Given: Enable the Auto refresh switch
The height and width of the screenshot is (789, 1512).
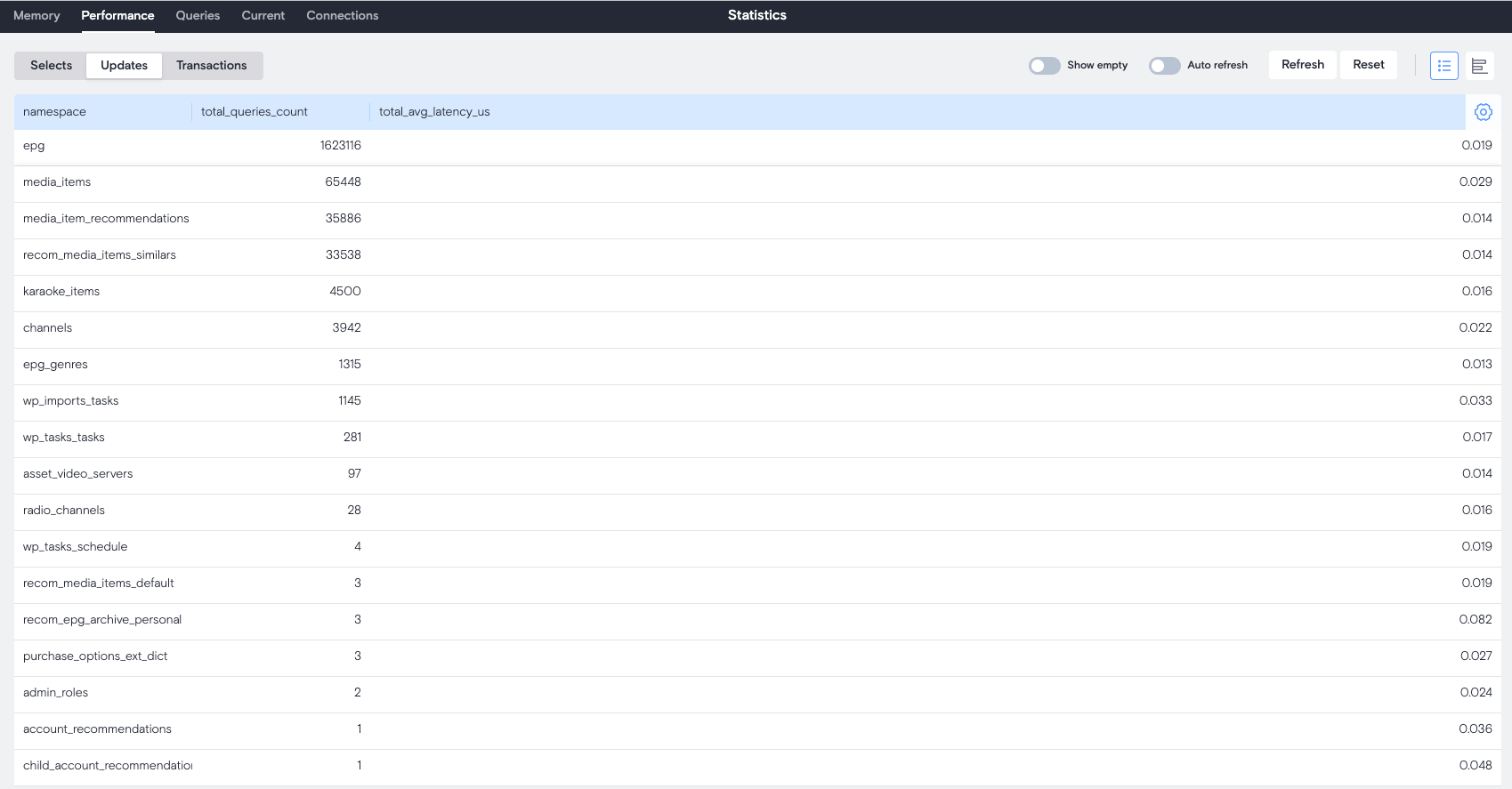Looking at the screenshot, I should tap(1164, 66).
